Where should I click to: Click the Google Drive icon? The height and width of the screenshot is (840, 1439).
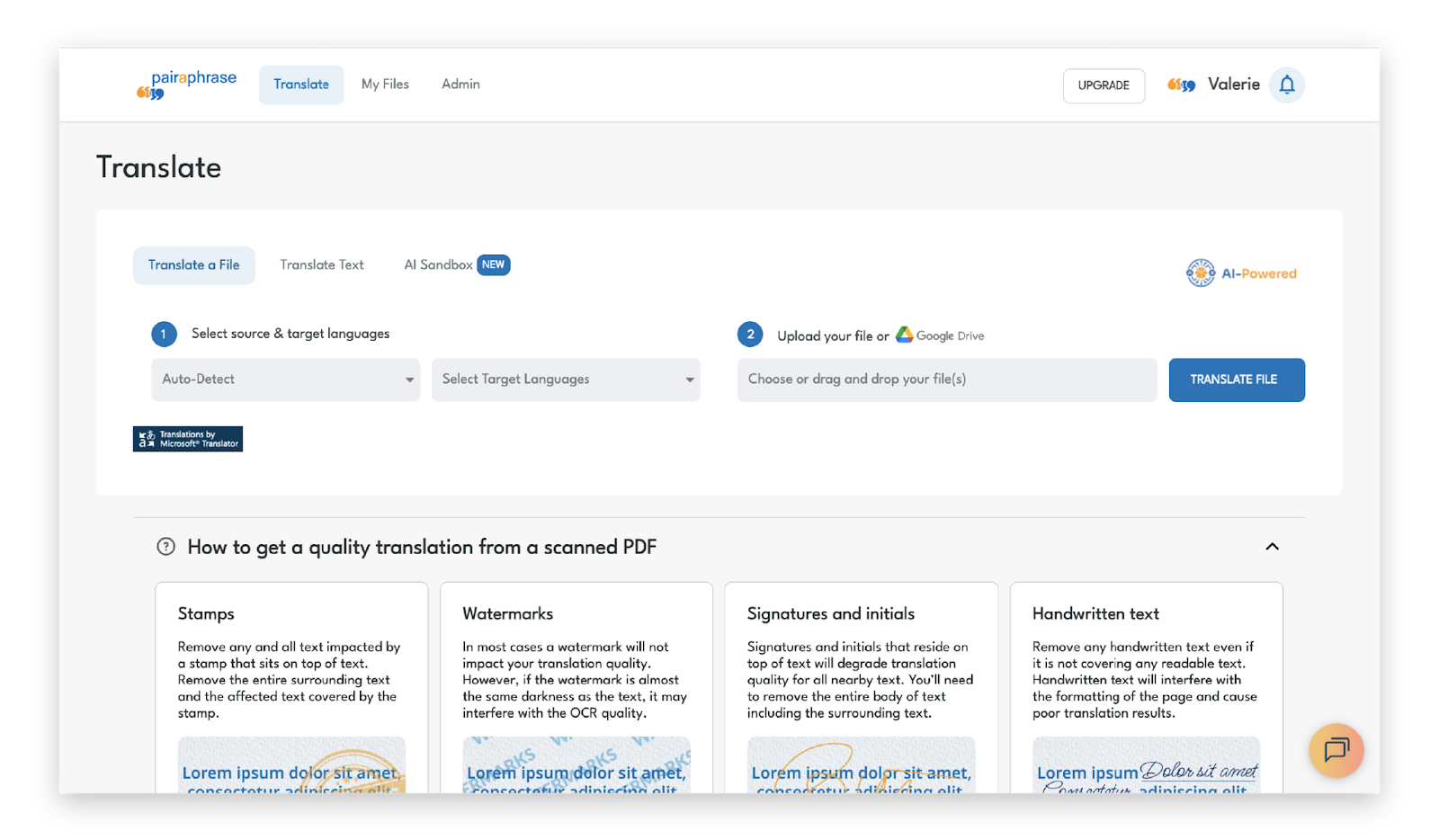(x=905, y=335)
